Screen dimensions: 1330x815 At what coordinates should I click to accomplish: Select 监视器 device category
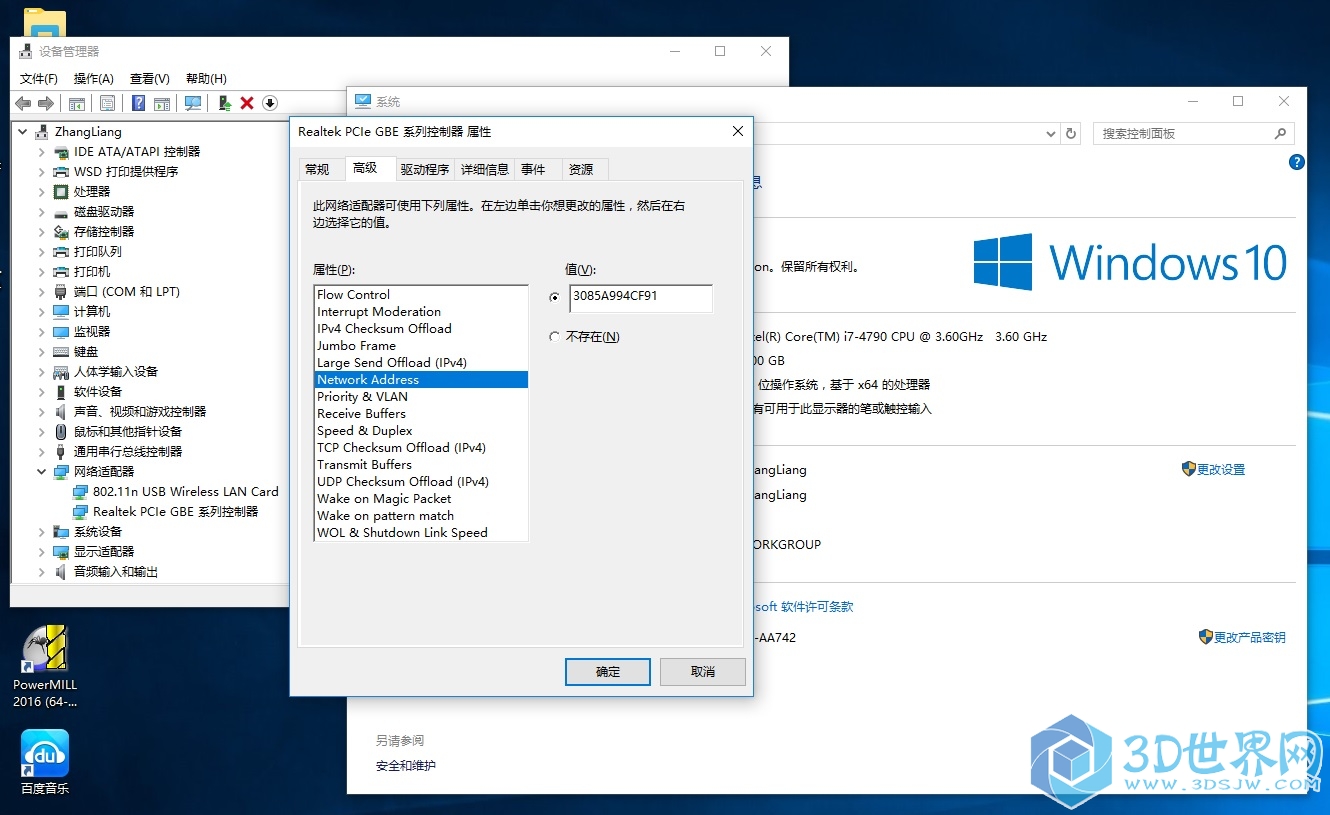pyautogui.click(x=82, y=331)
